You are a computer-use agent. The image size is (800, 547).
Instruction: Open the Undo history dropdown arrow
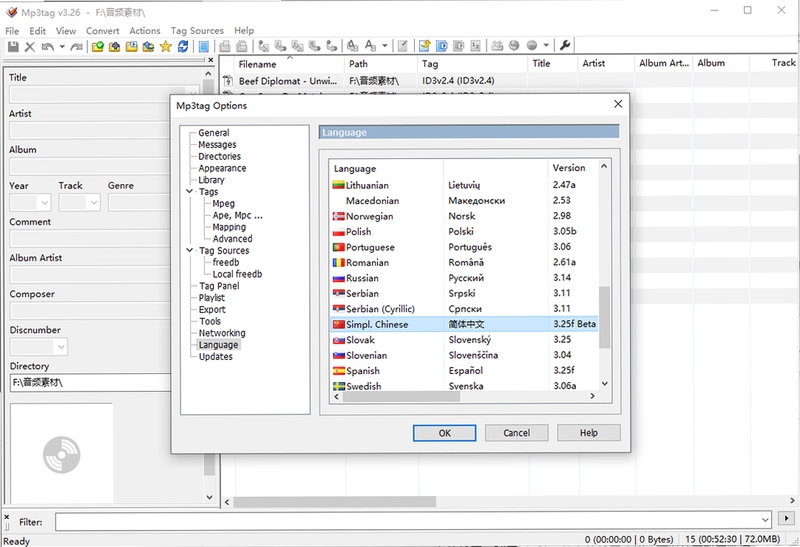click(x=62, y=46)
